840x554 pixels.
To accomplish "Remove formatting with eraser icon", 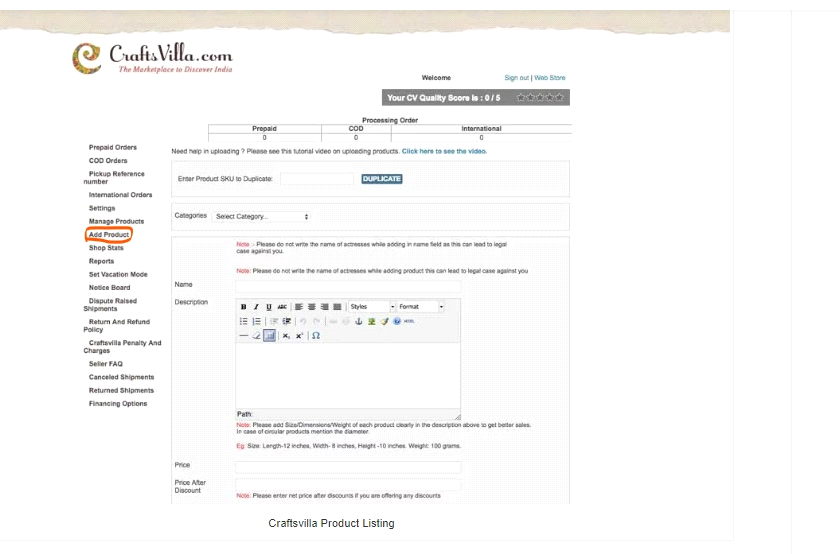I will 257,335.
